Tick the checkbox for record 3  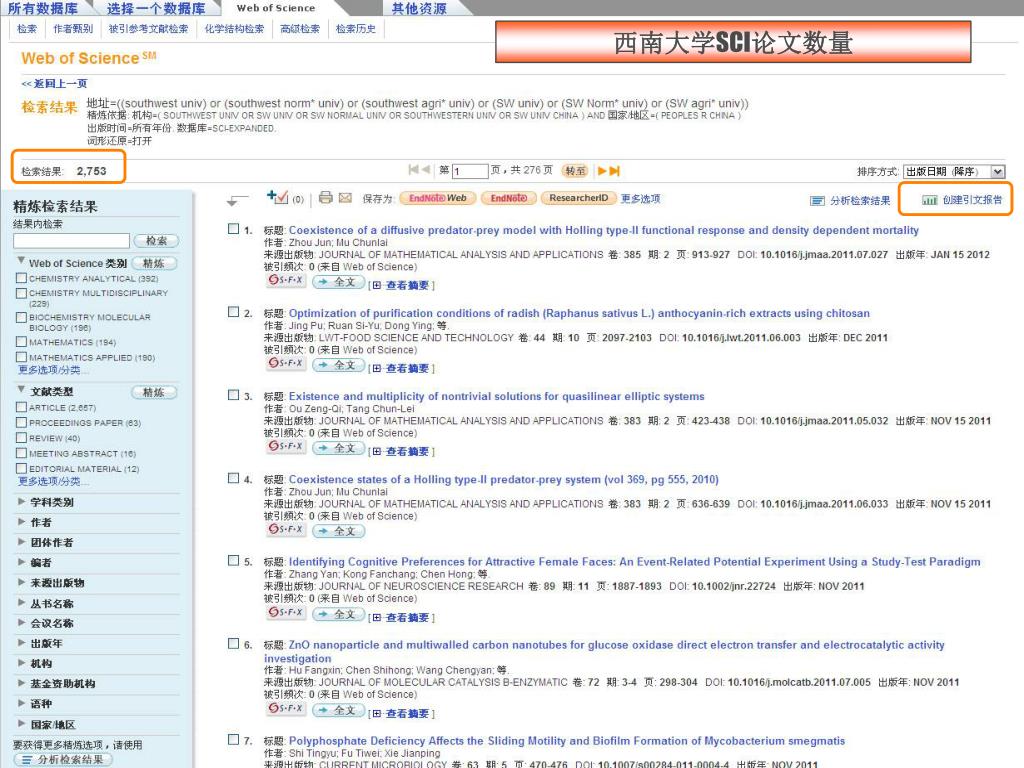coord(233,395)
